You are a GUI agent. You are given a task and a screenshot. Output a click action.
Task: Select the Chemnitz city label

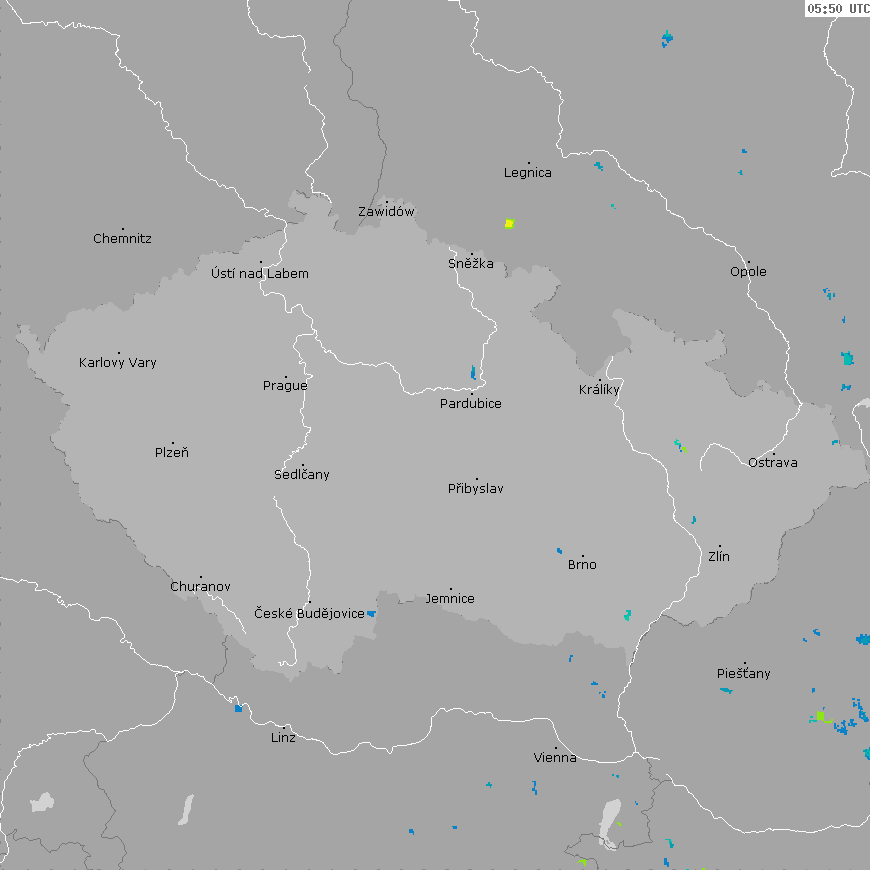(x=122, y=239)
